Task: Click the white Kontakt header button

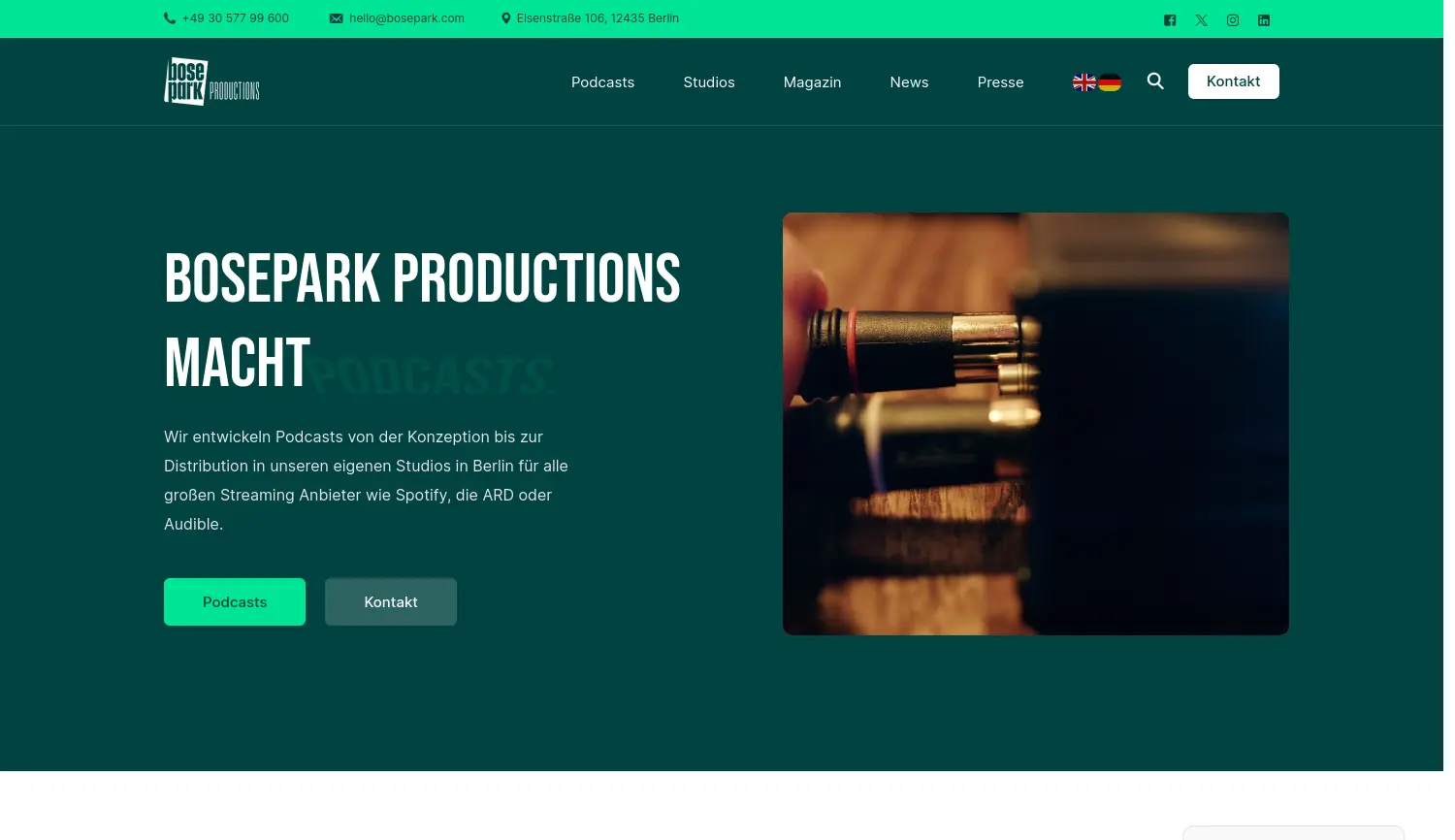Action: point(1233,81)
